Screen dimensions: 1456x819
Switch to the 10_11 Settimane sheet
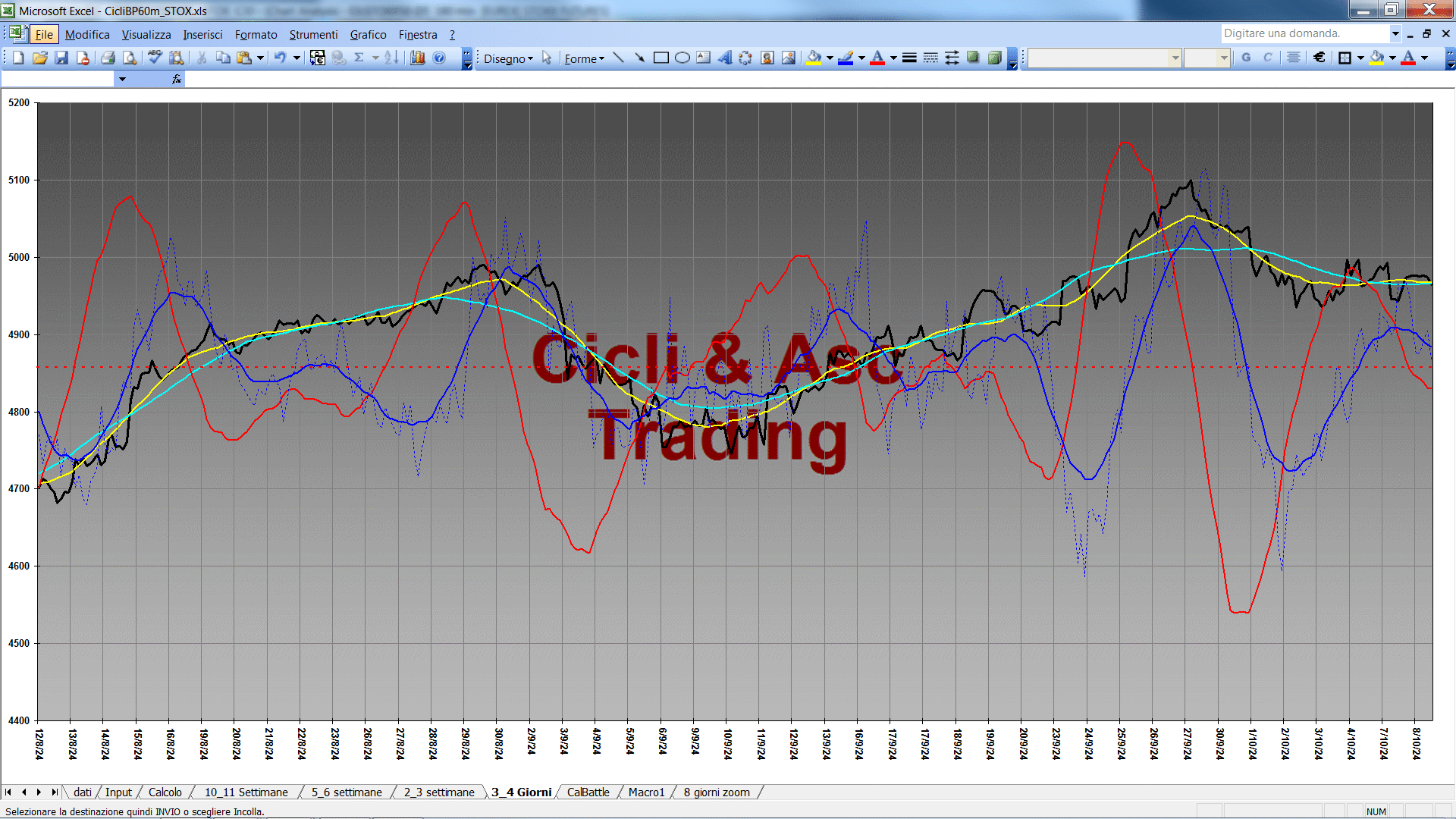click(x=246, y=792)
